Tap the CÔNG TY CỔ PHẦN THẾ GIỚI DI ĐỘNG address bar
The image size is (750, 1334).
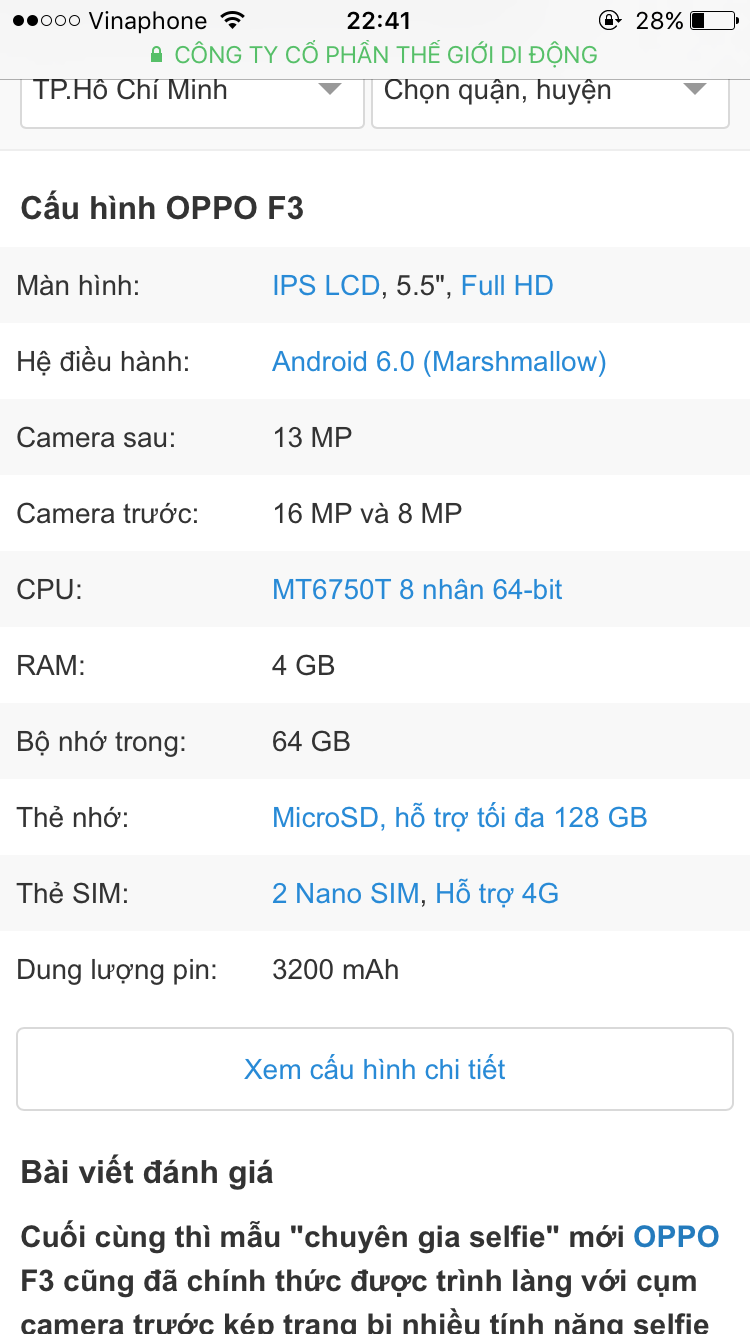click(385, 55)
